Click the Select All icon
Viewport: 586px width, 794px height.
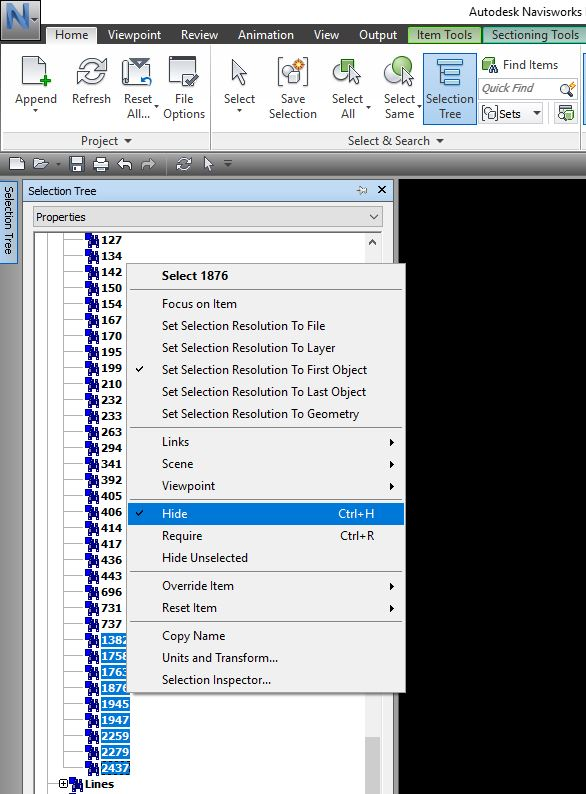347,71
